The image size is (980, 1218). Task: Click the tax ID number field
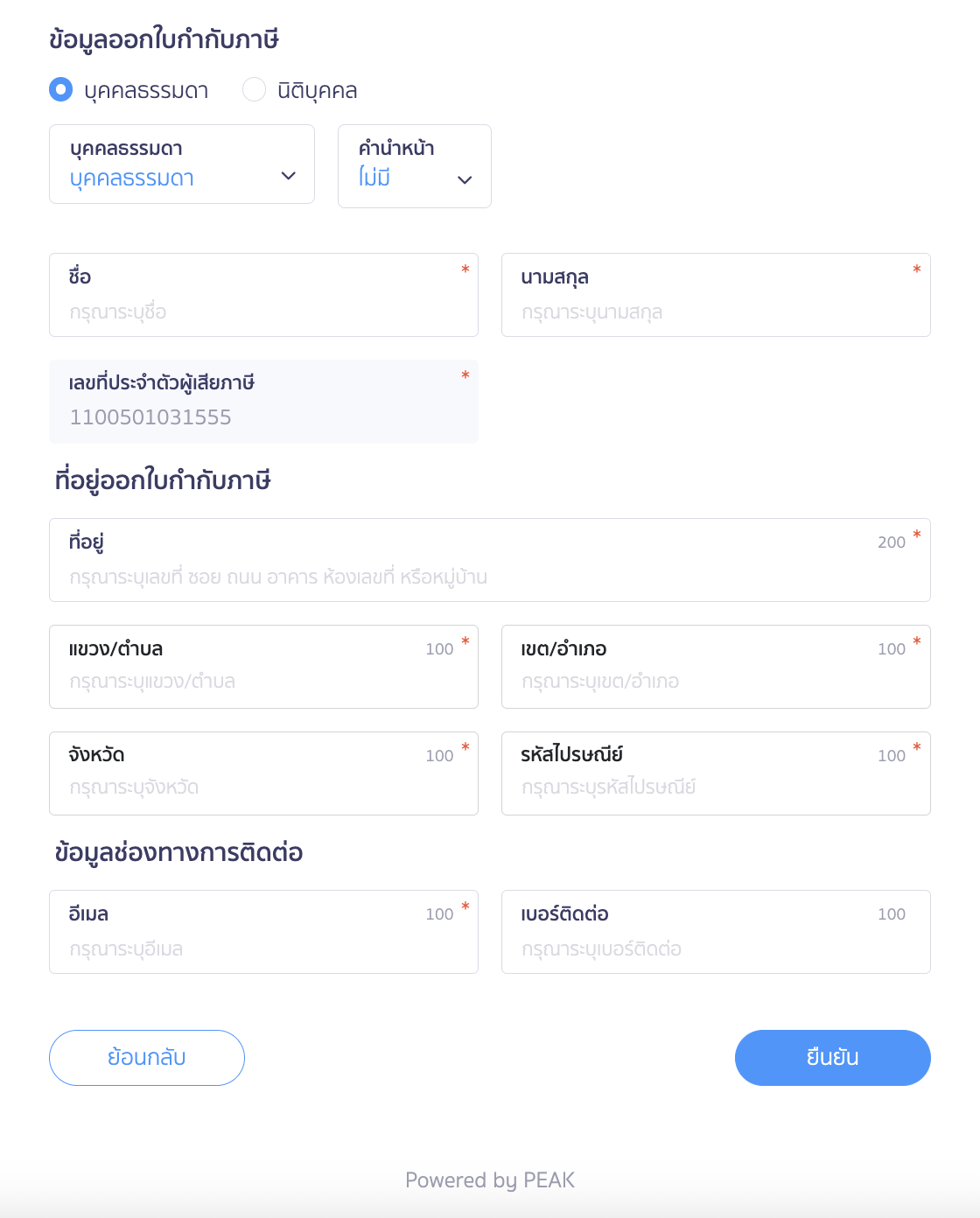(263, 416)
